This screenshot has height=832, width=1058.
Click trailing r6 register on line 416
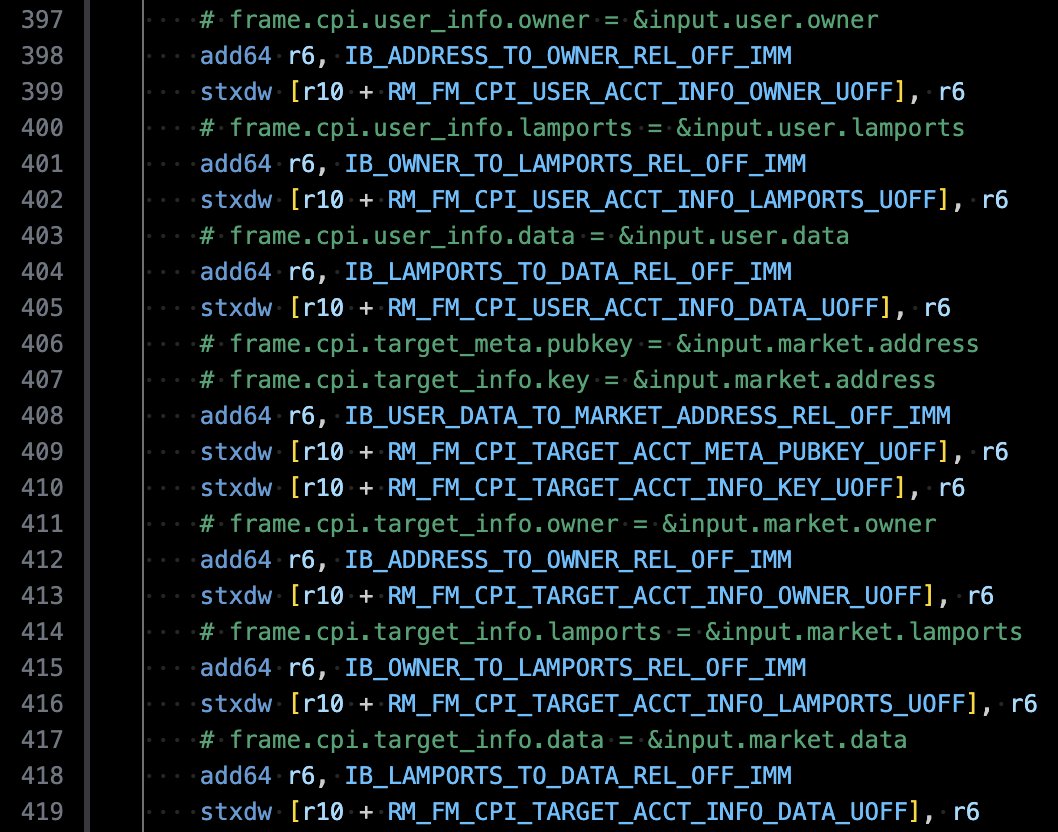click(1024, 704)
